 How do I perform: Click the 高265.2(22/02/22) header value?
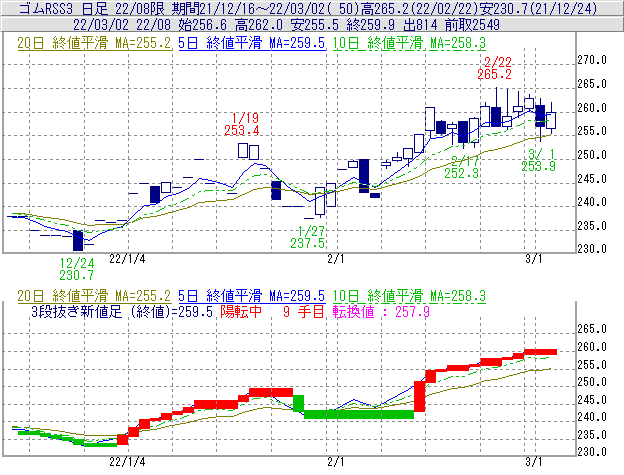click(422, 8)
